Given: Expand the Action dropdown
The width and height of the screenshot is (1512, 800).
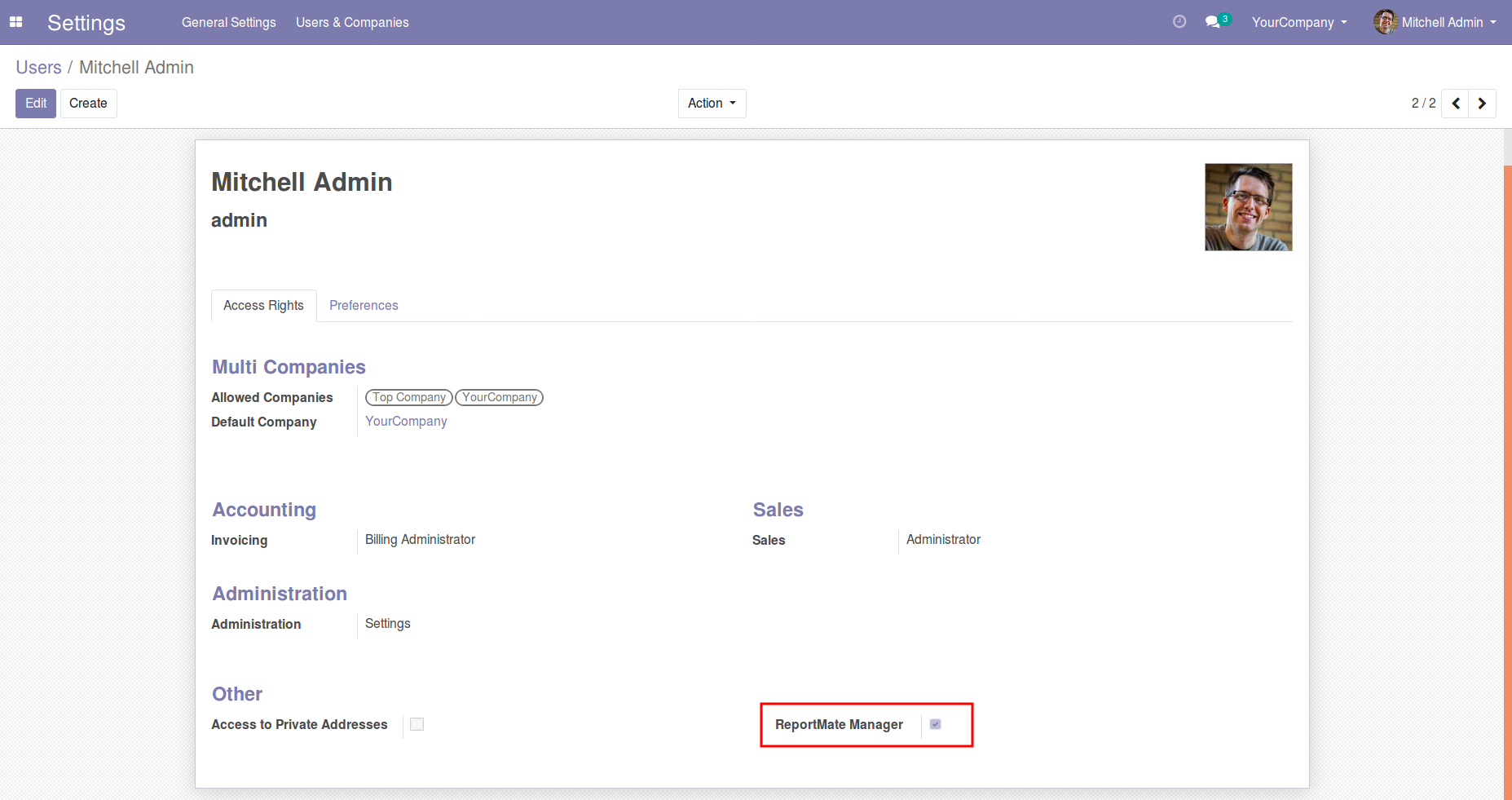Looking at the screenshot, I should point(712,104).
